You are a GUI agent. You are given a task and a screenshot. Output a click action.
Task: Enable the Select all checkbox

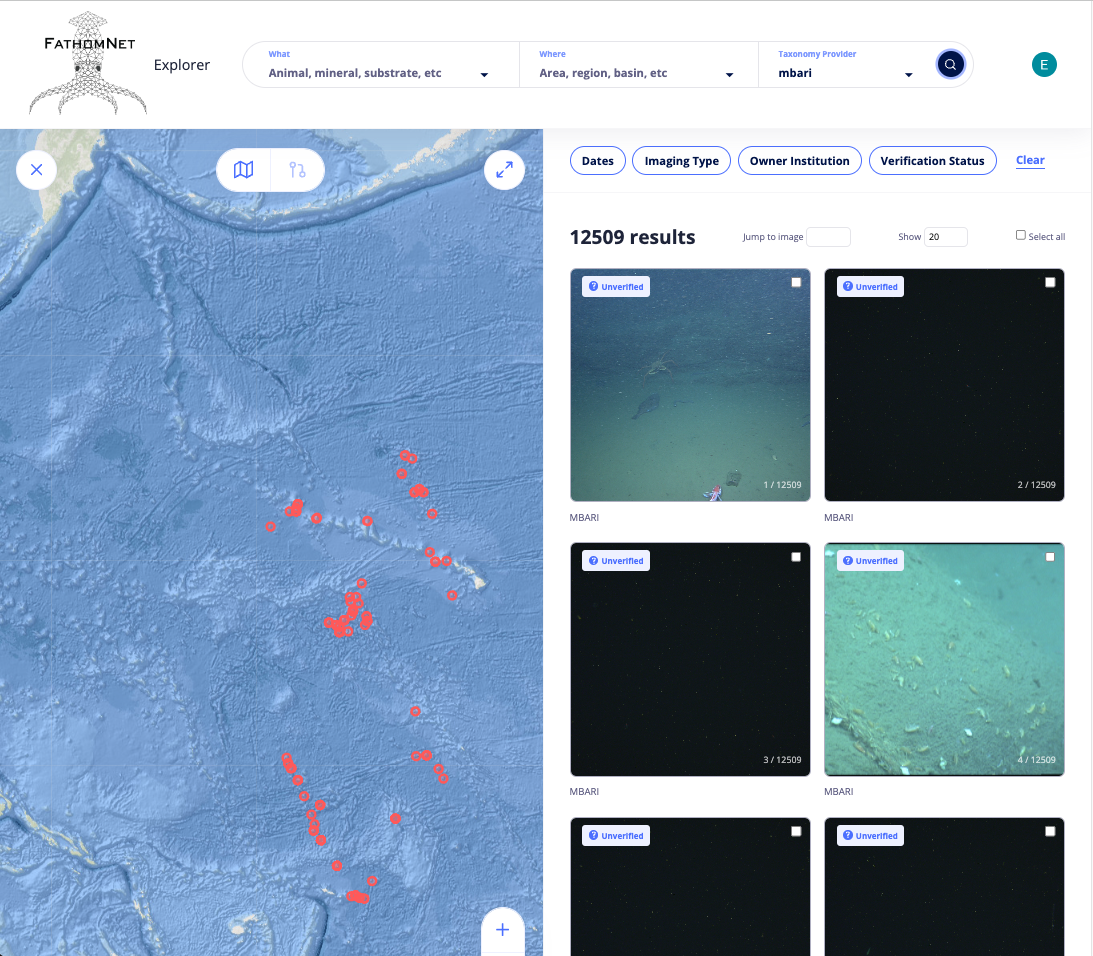pos(1021,236)
